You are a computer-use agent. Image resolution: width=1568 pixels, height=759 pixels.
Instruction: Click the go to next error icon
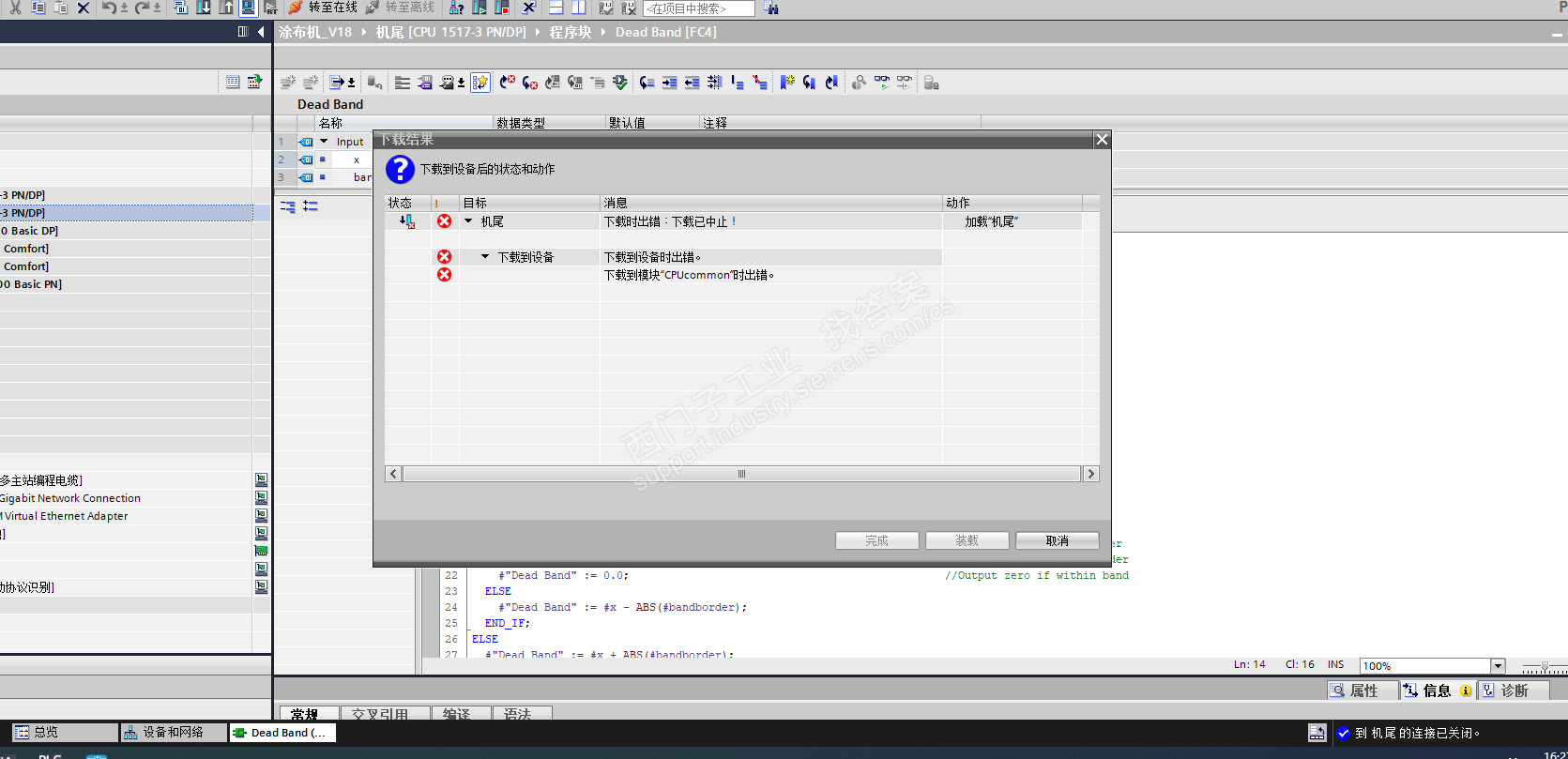tap(530, 83)
